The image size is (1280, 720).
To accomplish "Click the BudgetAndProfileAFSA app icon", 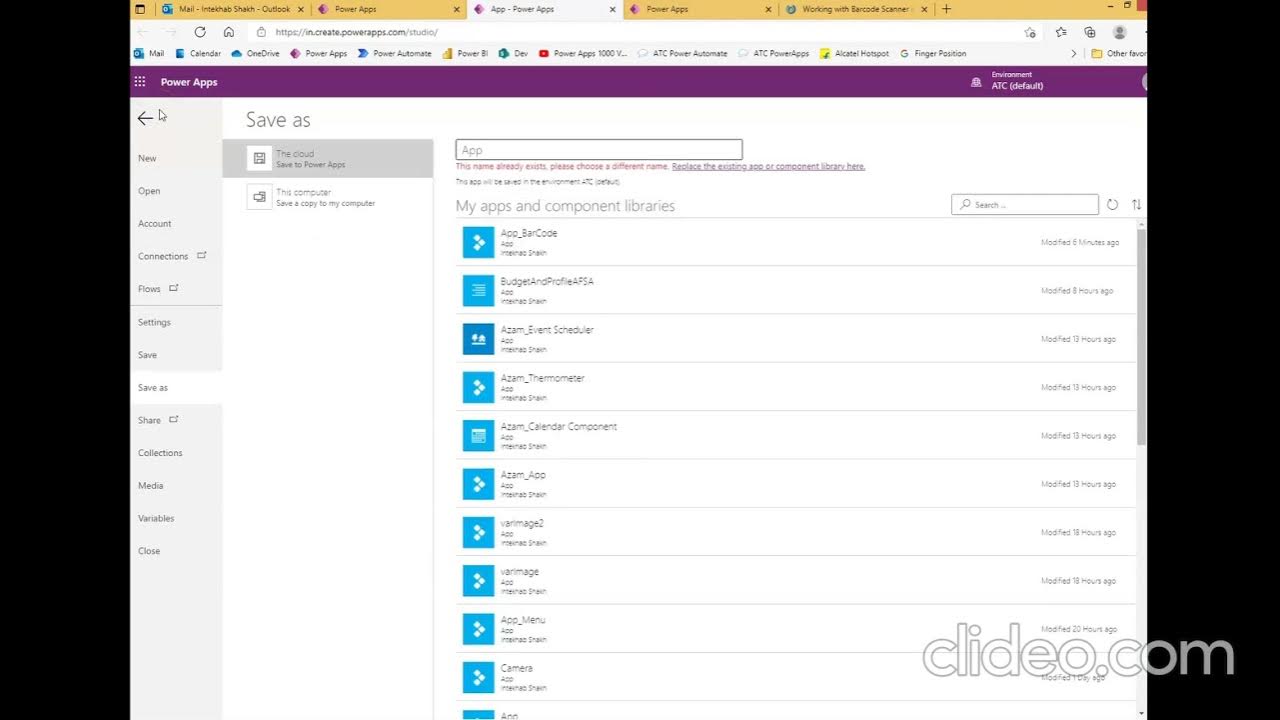I will coord(478,290).
